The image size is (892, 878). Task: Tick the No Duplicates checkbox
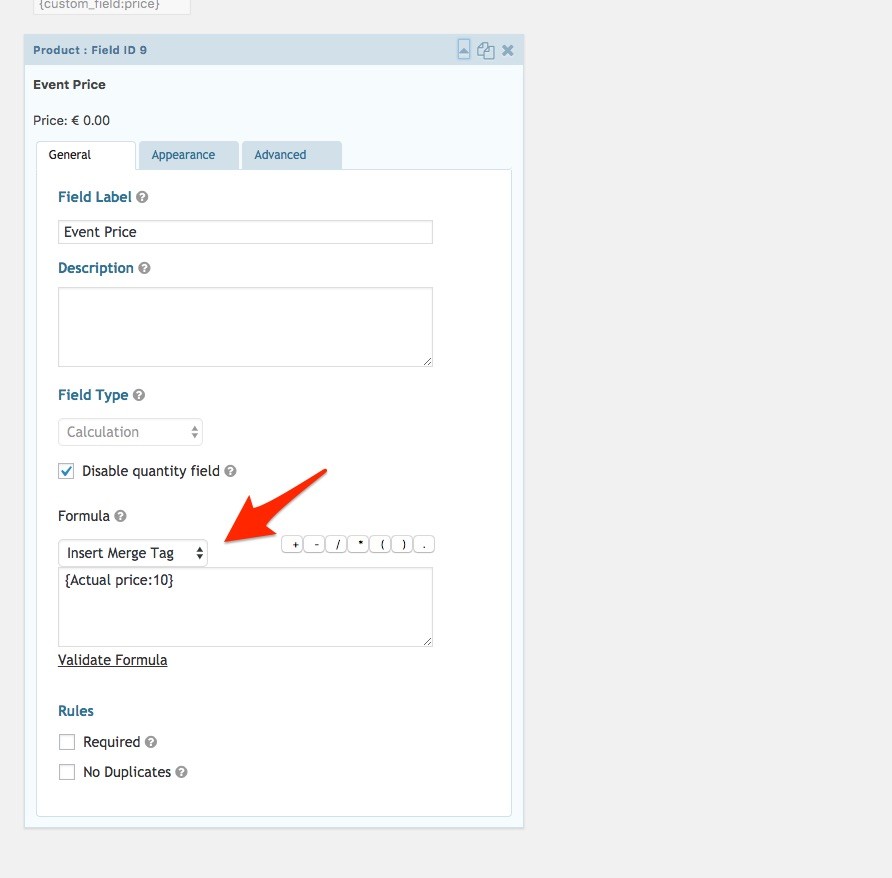click(67, 772)
